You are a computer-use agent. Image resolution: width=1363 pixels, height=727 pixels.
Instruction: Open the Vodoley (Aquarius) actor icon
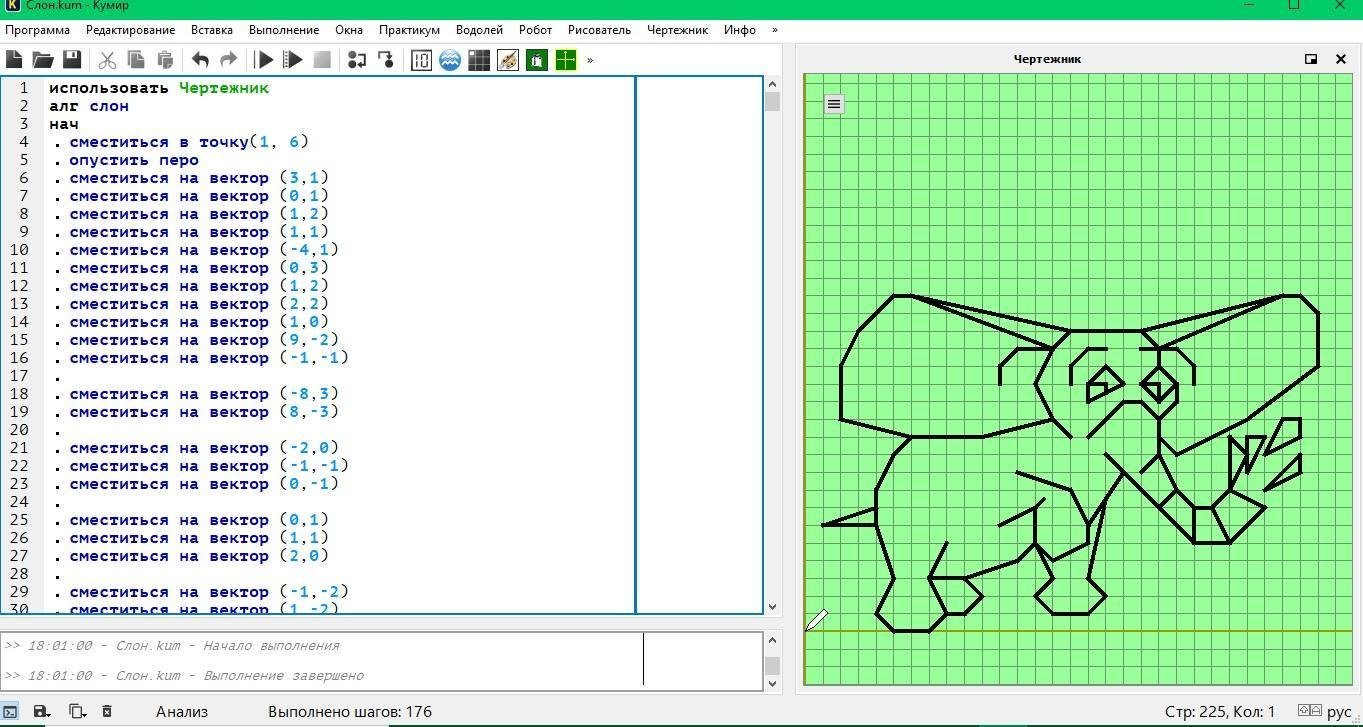[450, 60]
